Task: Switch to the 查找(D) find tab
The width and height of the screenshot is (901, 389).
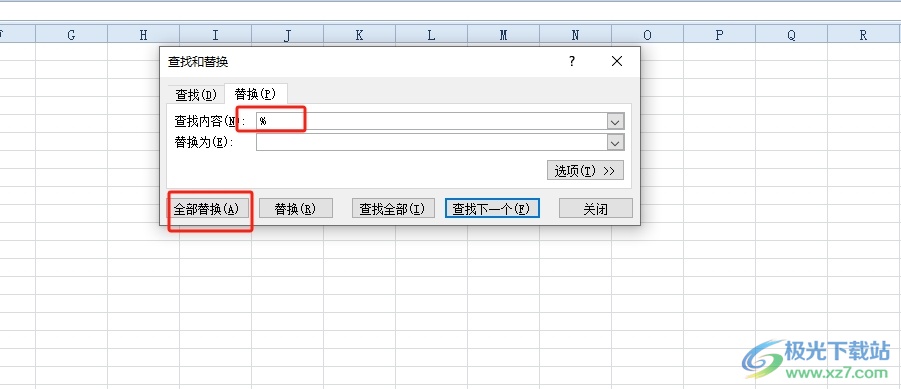Action: 196,94
